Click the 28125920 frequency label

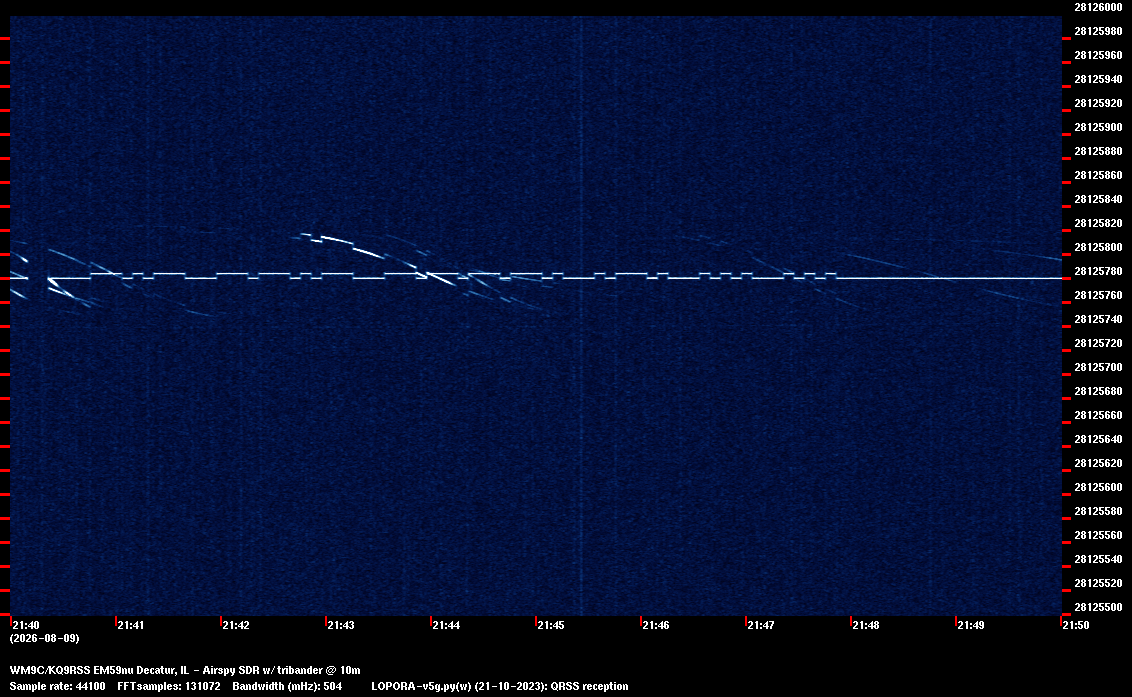(x=1098, y=103)
